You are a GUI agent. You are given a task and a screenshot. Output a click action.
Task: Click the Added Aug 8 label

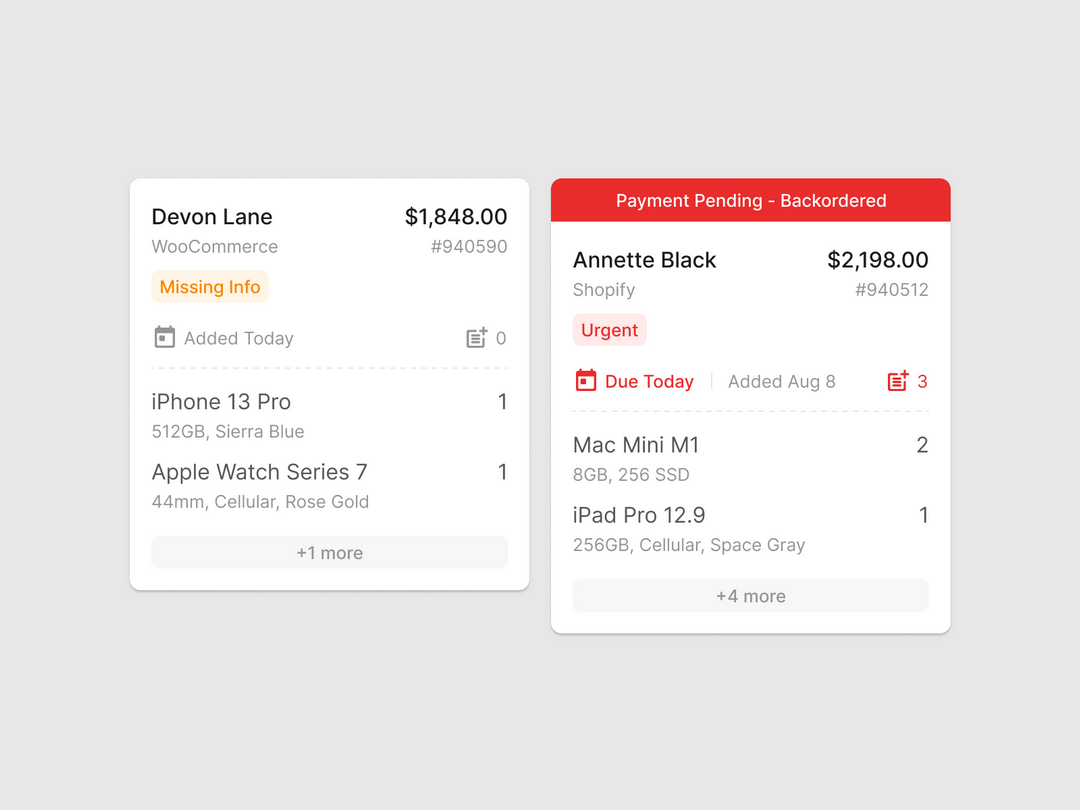click(x=781, y=381)
